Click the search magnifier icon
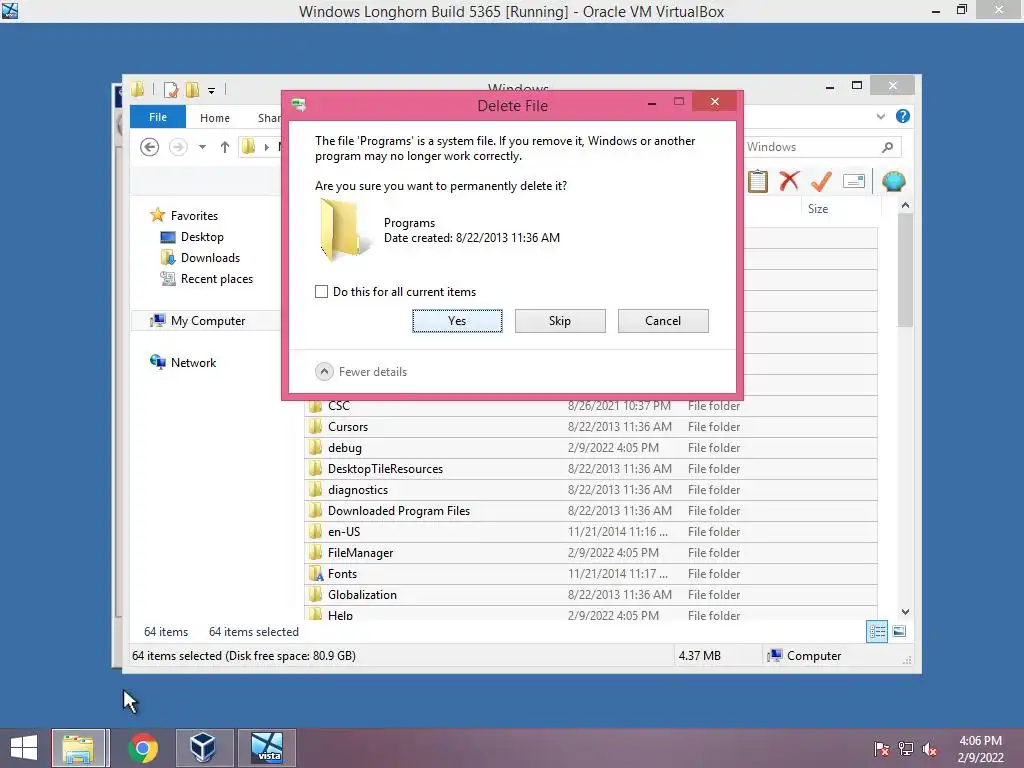Viewport: 1024px width, 768px height. [887, 147]
